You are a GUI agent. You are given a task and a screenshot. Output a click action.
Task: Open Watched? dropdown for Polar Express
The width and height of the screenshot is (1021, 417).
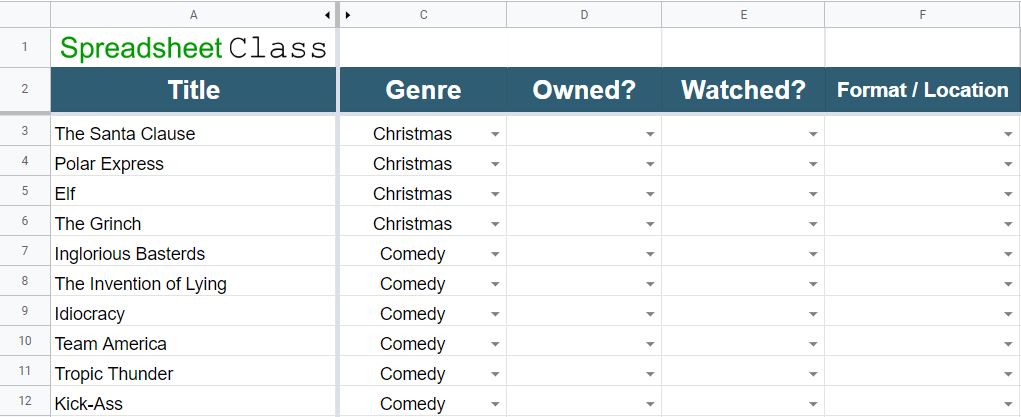tap(813, 164)
